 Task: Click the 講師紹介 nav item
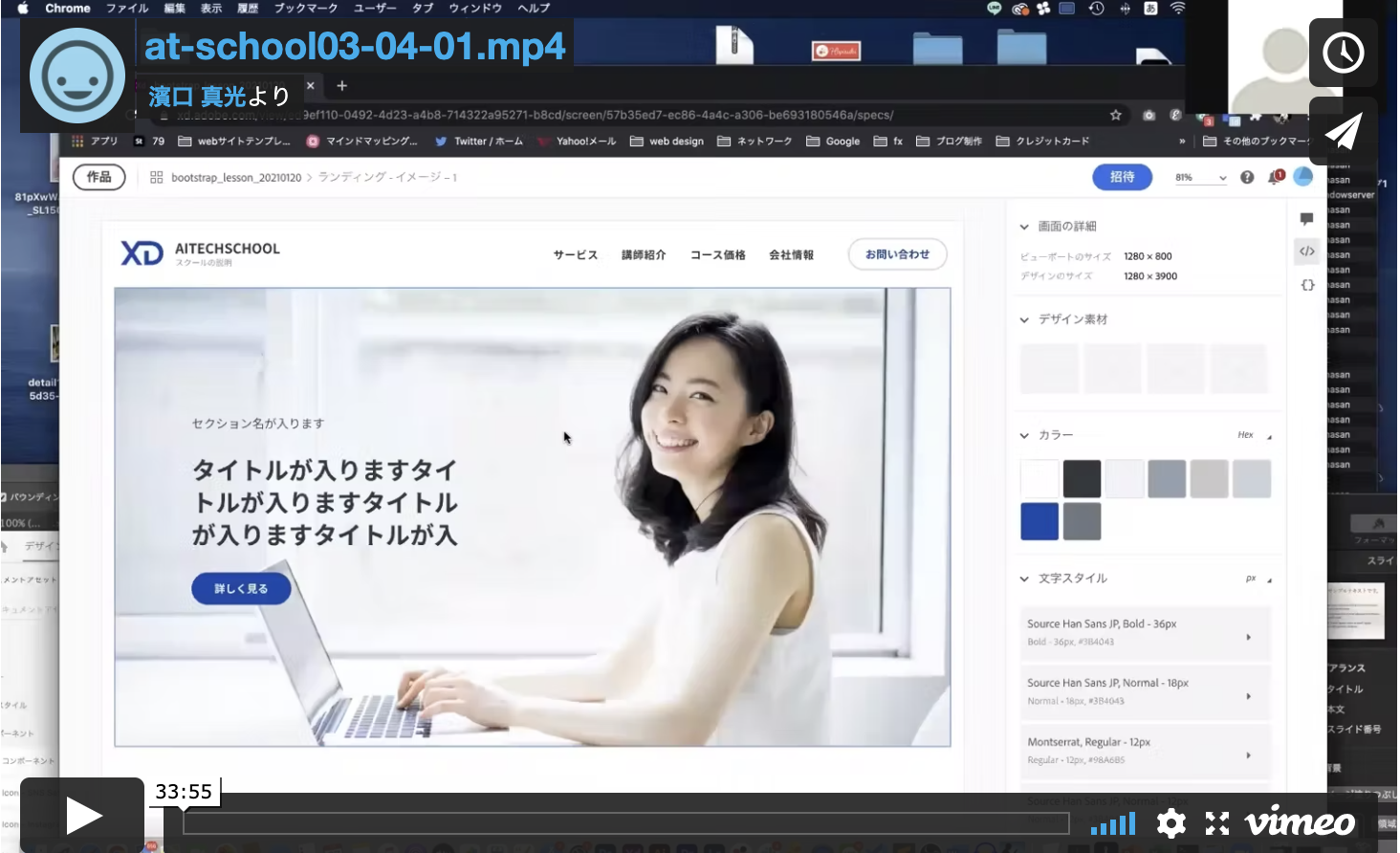coord(644,255)
